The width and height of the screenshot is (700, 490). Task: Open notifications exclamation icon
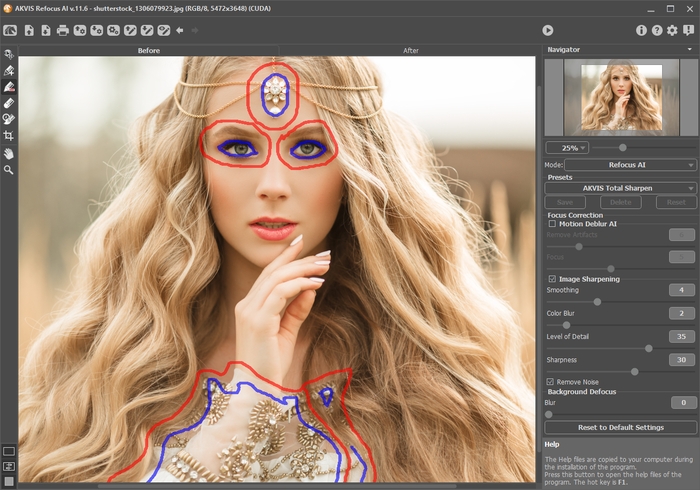688,30
